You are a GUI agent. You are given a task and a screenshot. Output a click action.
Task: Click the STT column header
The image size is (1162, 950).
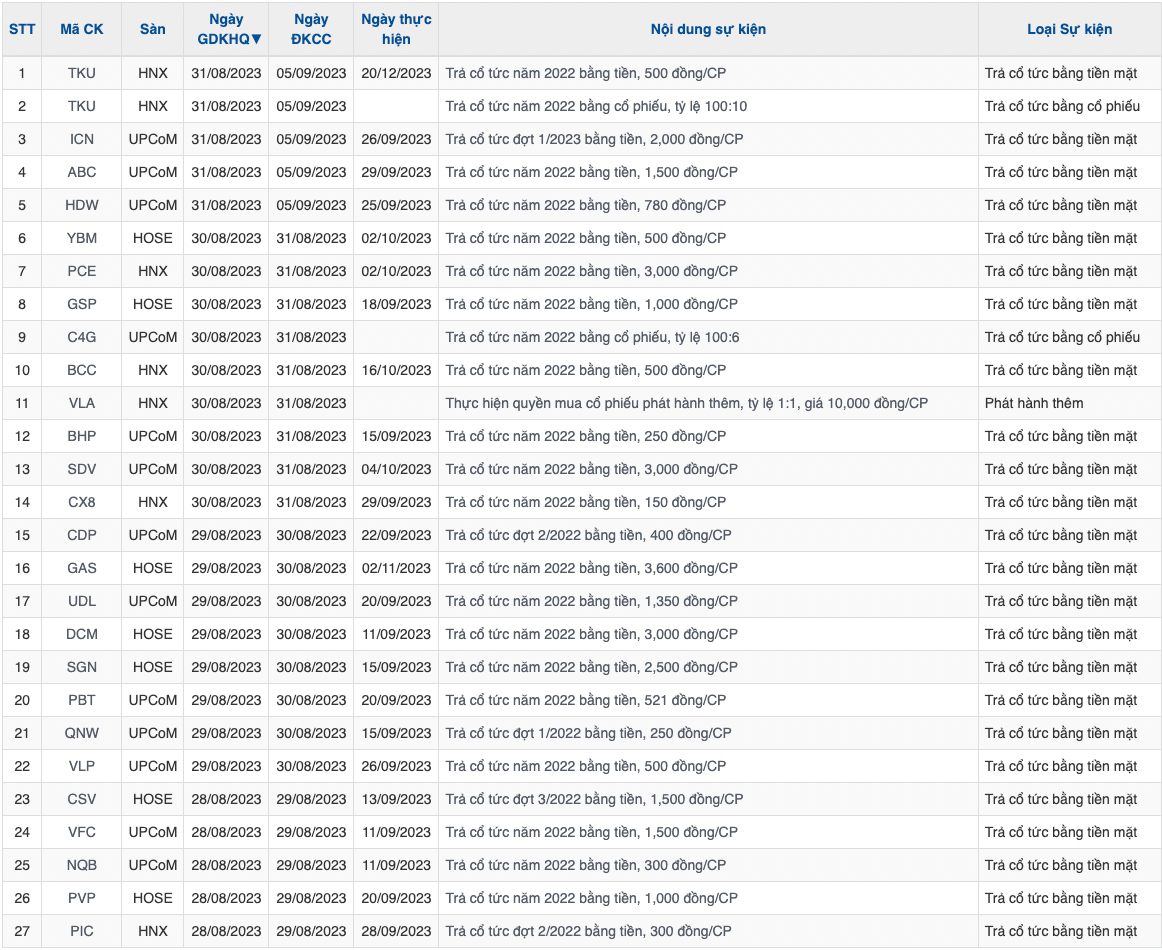pyautogui.click(x=22, y=29)
